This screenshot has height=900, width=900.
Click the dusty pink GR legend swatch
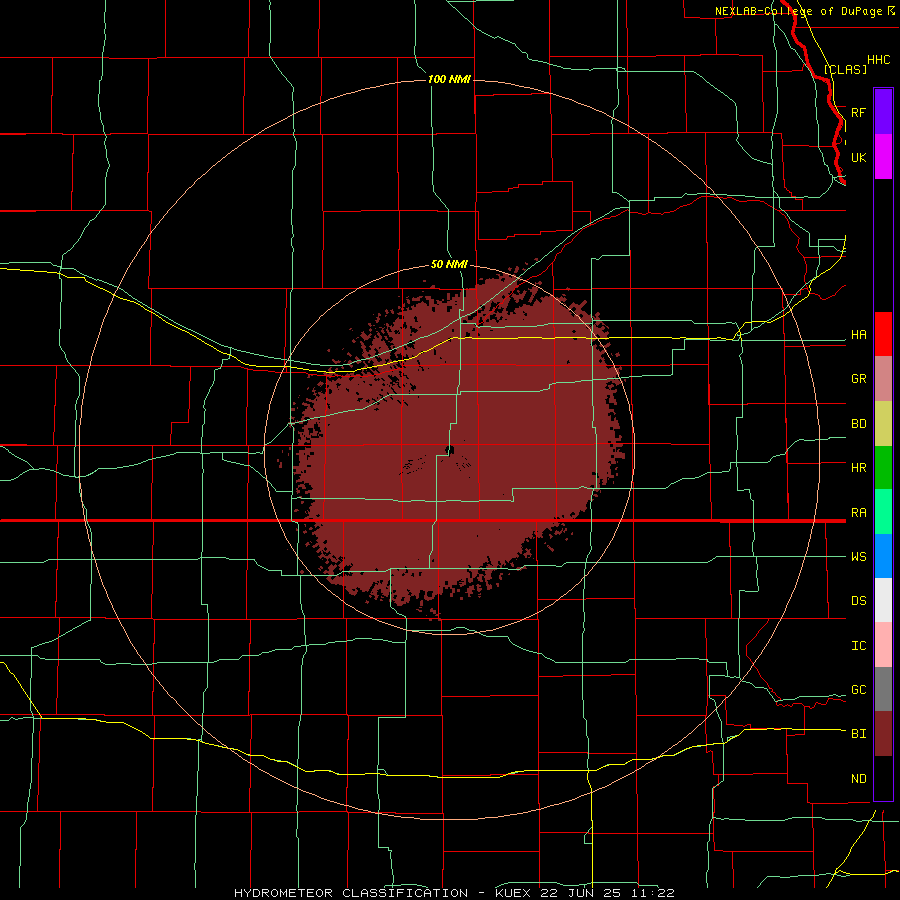click(x=883, y=379)
